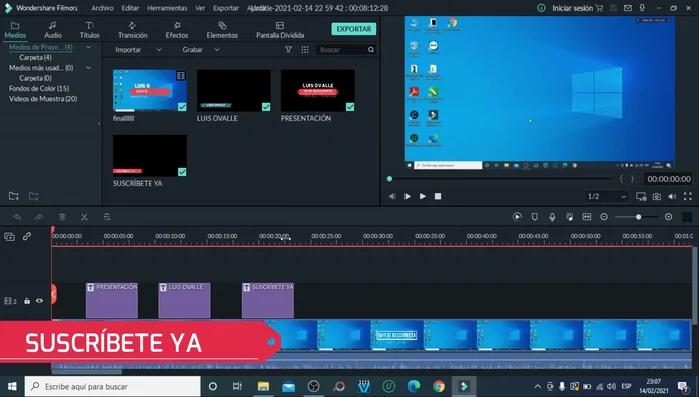This screenshot has width=699, height=397.
Task: Enter fullscreen preview
Action: [688, 196]
